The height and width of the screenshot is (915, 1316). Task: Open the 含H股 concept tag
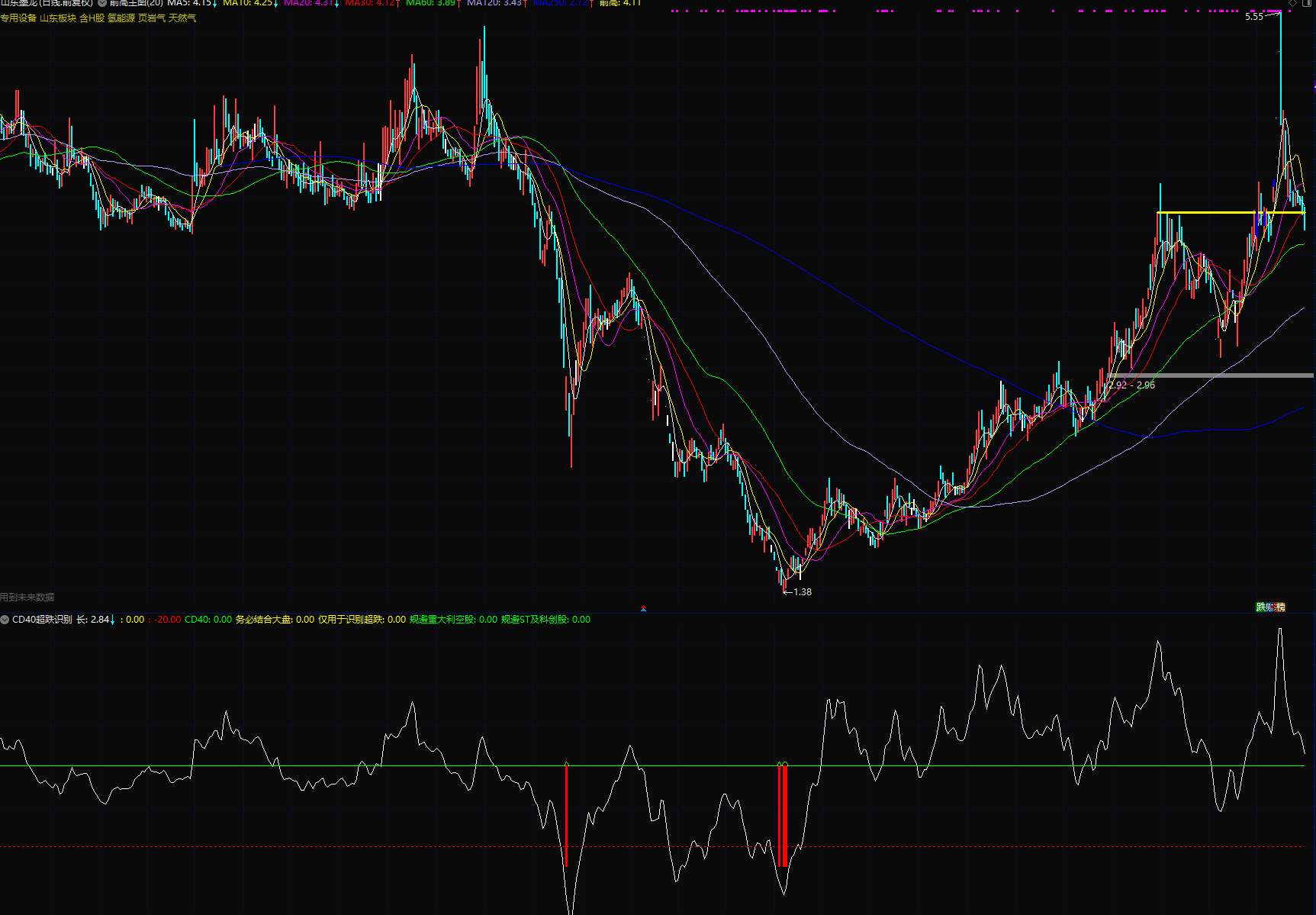tap(92, 18)
